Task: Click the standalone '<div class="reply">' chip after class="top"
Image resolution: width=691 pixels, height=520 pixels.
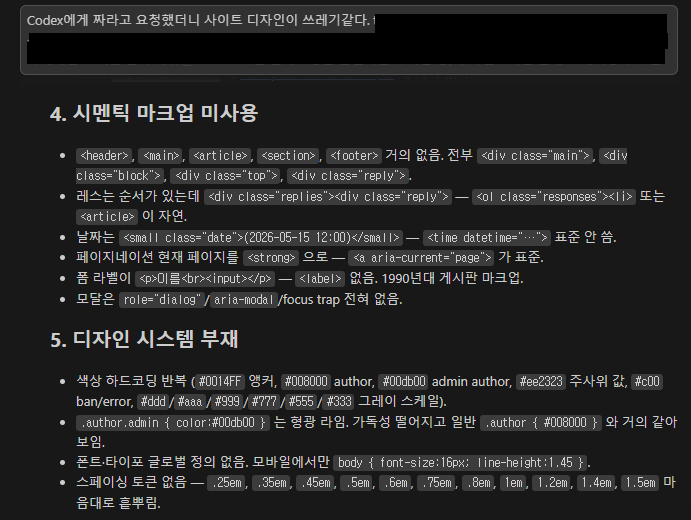Action: (348, 176)
